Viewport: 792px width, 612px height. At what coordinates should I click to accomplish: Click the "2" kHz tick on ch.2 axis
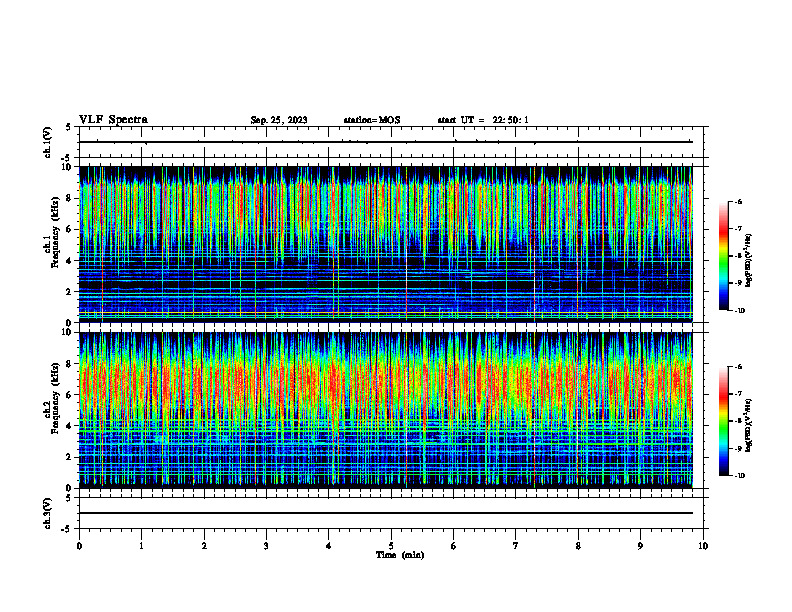(x=70, y=457)
